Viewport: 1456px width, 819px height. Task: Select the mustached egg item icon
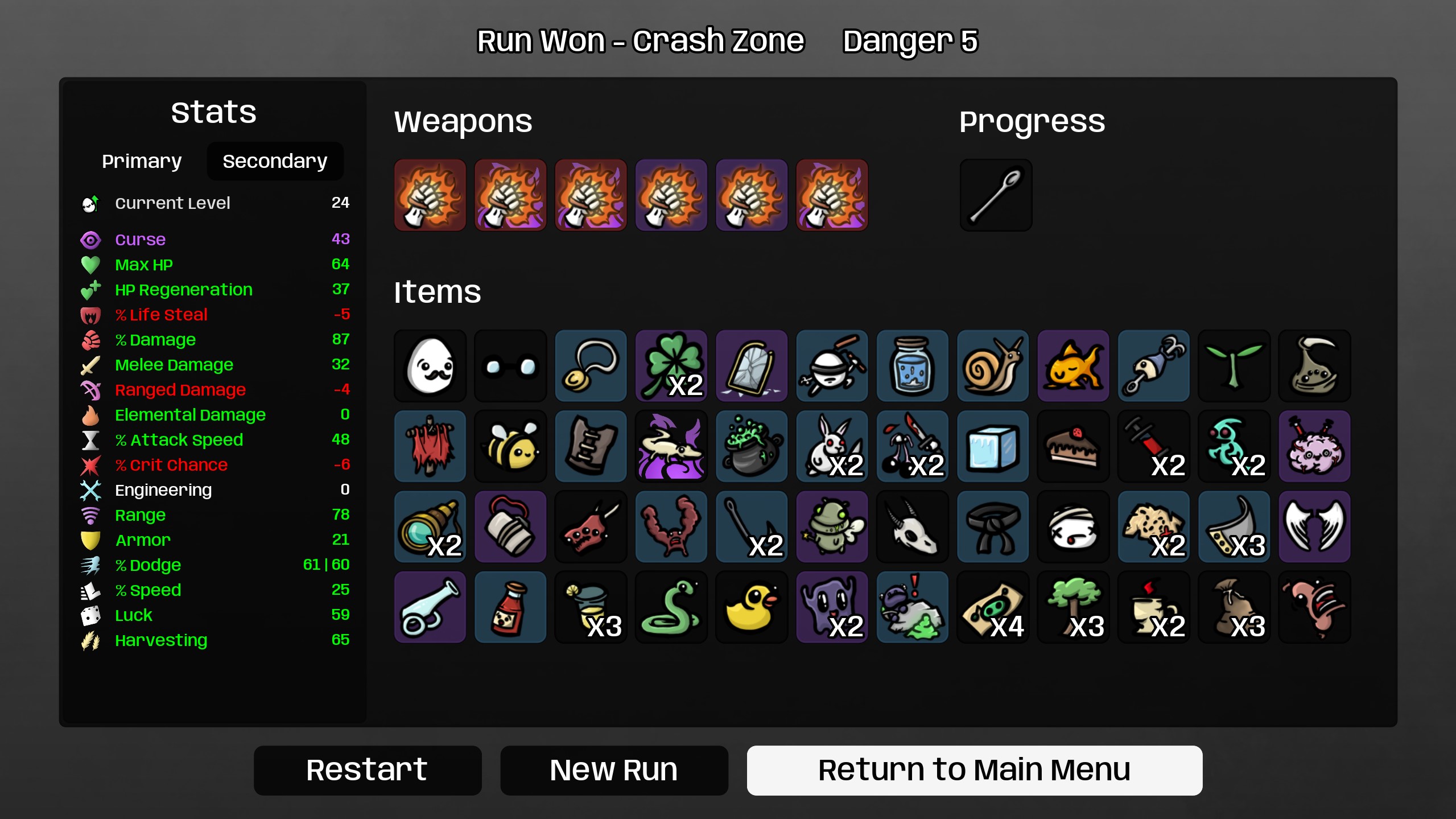tap(430, 366)
